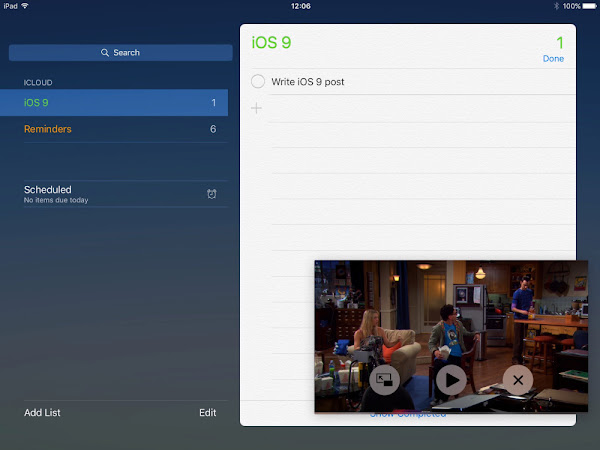Tap the floating video thumbnail

pos(451,336)
